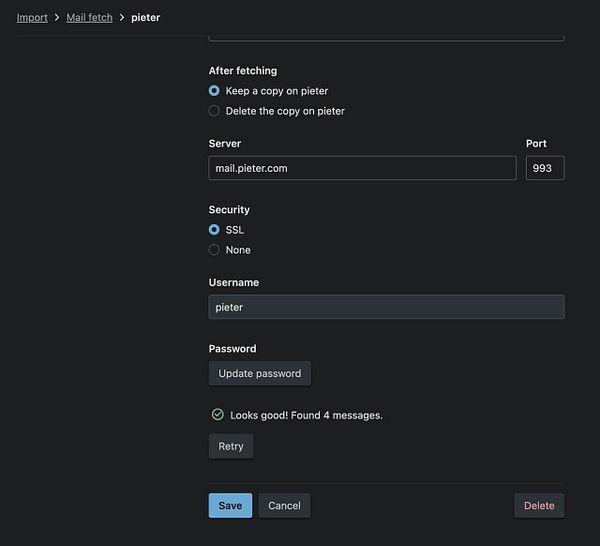
Task: Cancel editing the mail fetch
Action: 284,505
